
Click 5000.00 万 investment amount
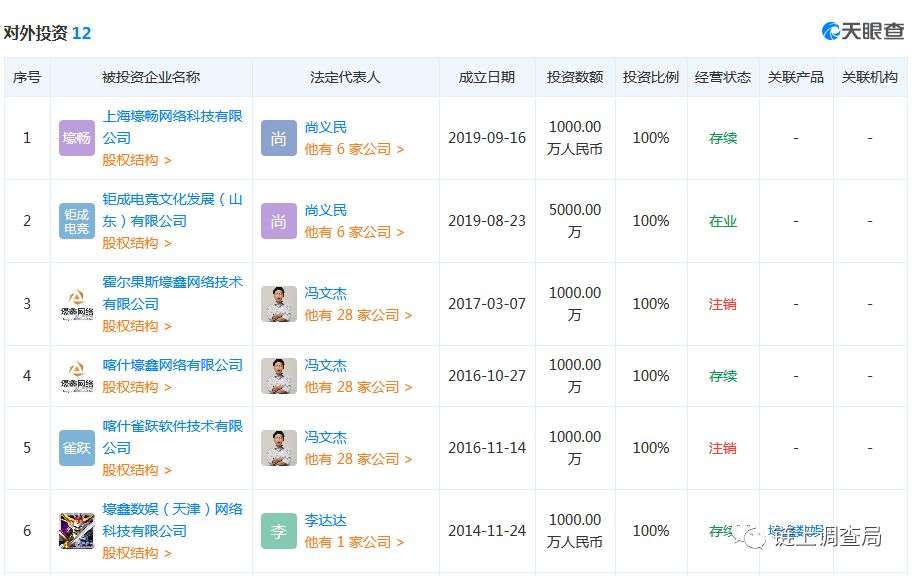tap(575, 221)
